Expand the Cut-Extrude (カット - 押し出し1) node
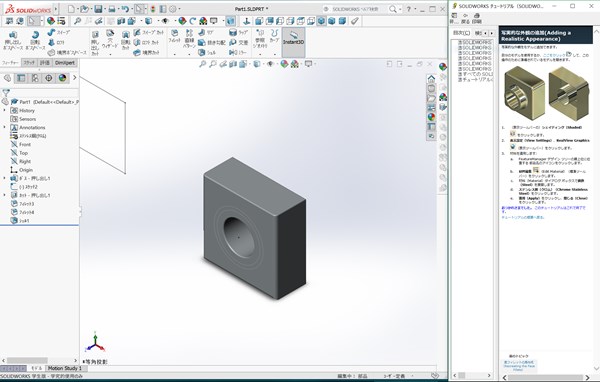Viewport: 600px width, 382px height. click(x=5, y=195)
